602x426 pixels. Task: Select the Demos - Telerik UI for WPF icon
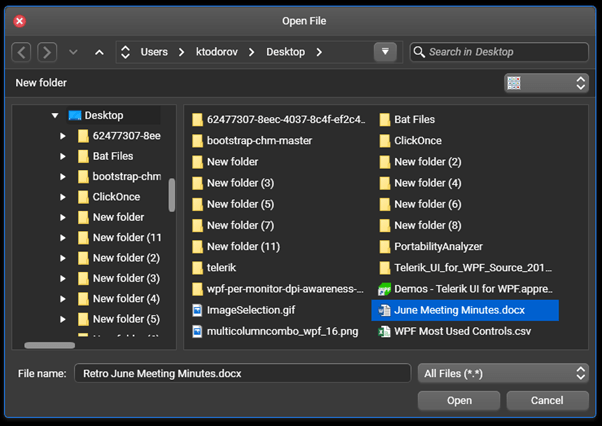click(384, 289)
